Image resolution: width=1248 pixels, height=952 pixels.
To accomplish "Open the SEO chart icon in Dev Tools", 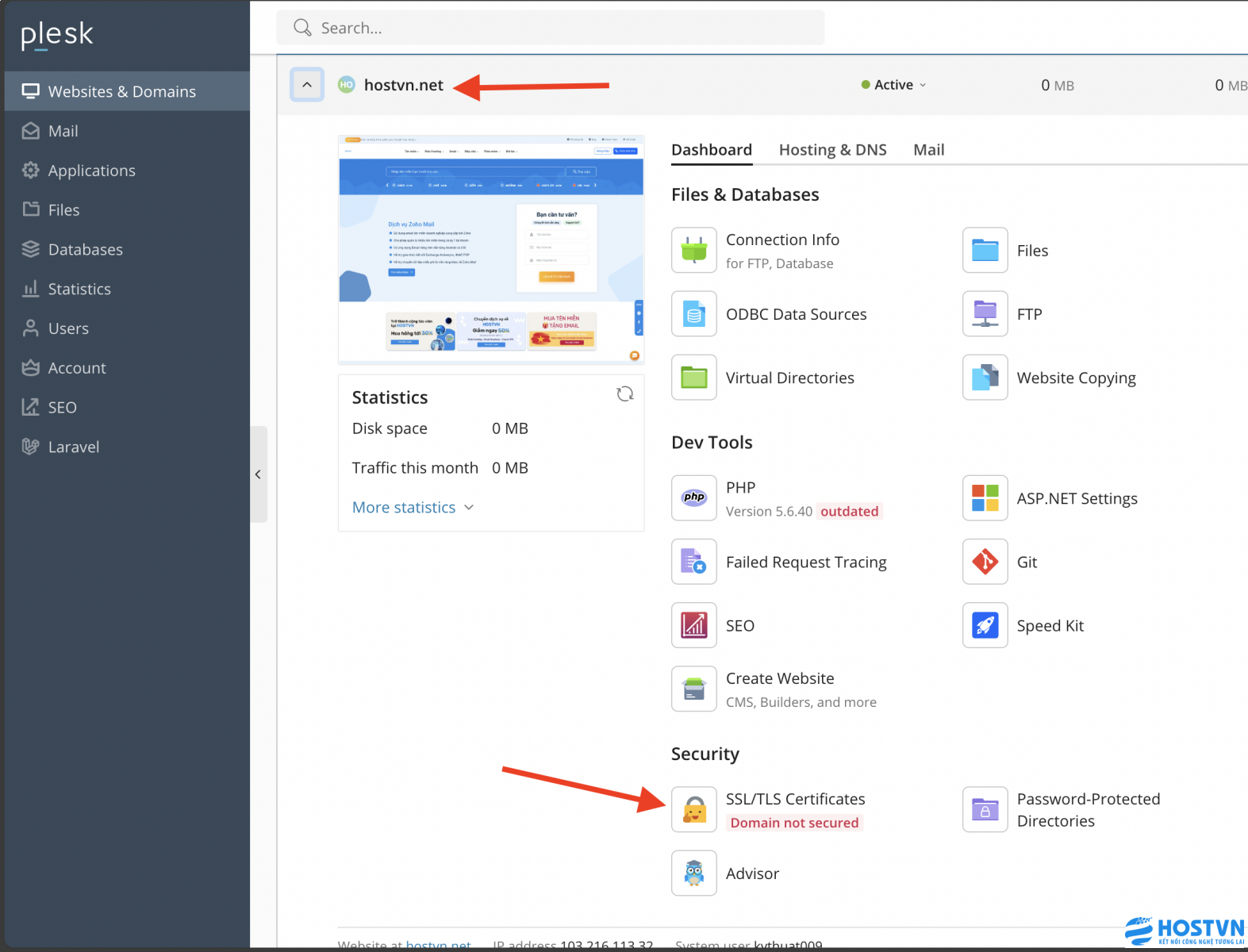I will (694, 624).
